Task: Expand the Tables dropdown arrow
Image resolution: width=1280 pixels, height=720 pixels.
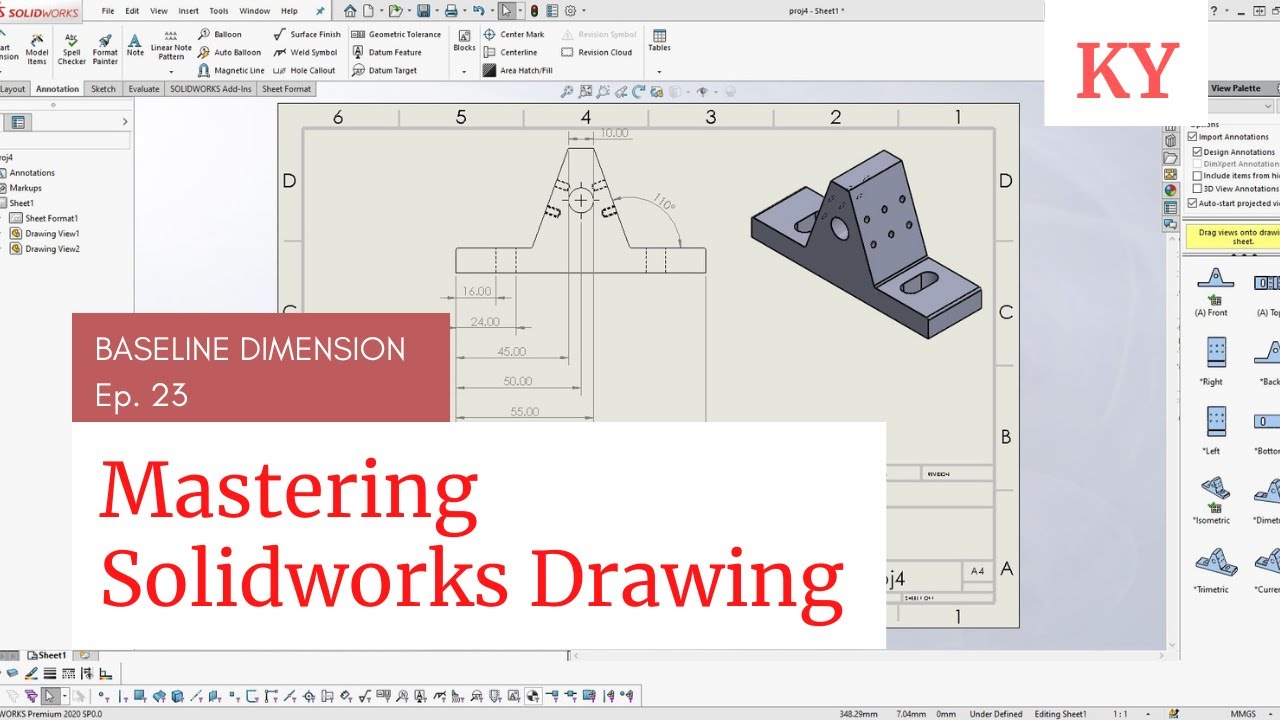Action: [x=659, y=72]
